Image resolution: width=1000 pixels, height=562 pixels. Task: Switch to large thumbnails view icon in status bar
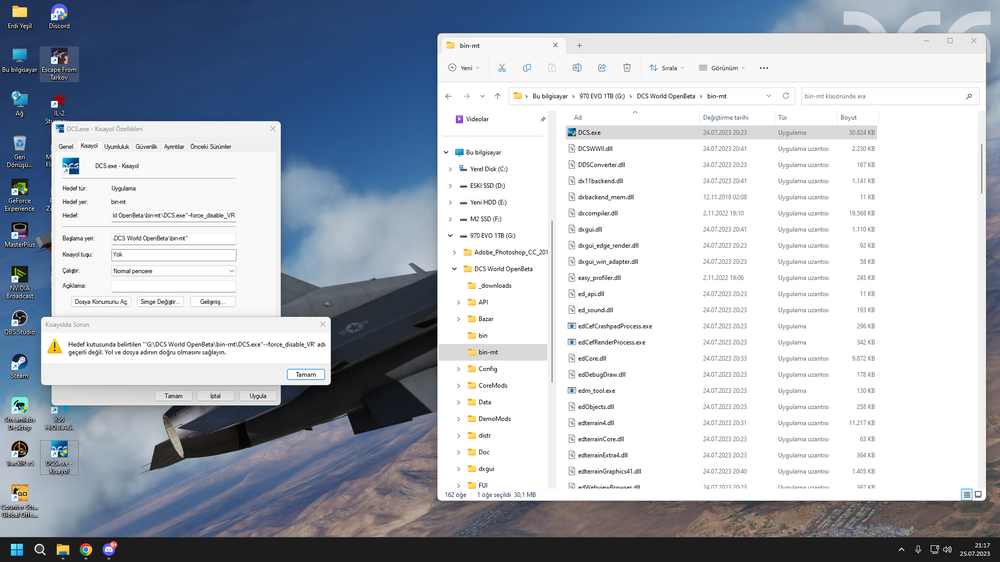[x=978, y=494]
